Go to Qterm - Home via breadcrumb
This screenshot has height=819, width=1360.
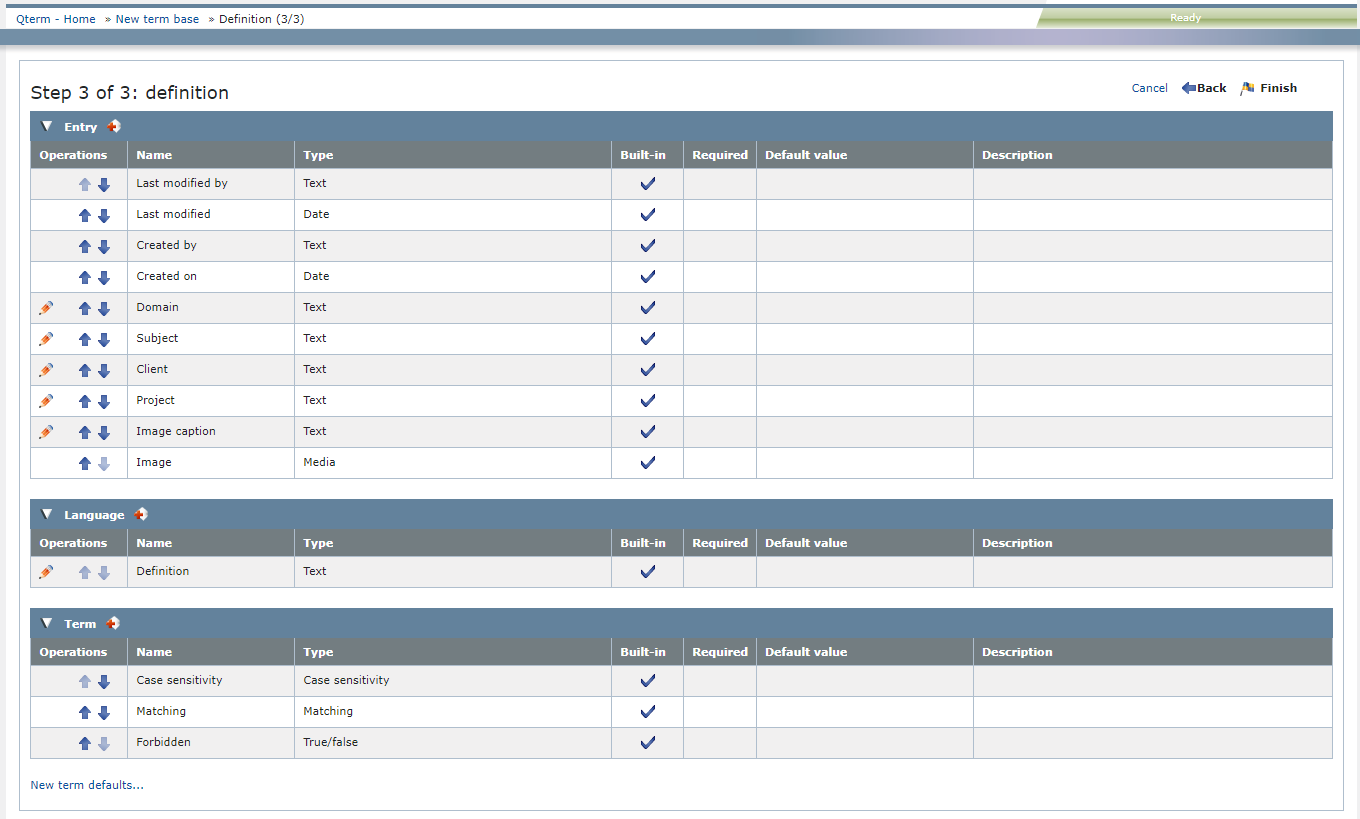(55, 18)
